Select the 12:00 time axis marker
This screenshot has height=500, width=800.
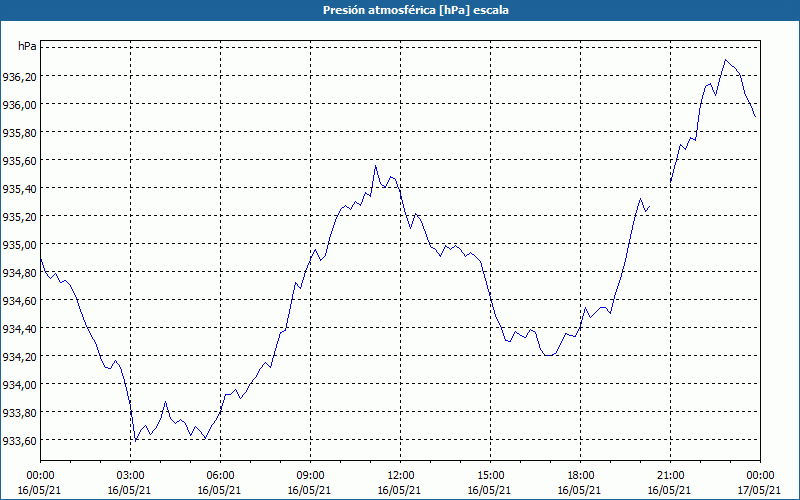point(400,476)
